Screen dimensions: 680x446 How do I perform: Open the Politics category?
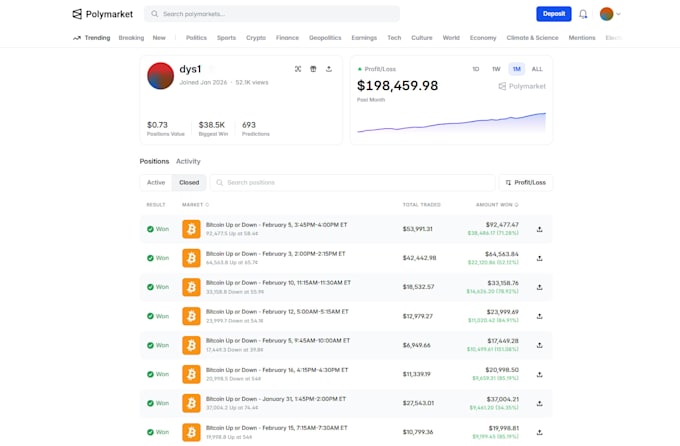pos(196,38)
